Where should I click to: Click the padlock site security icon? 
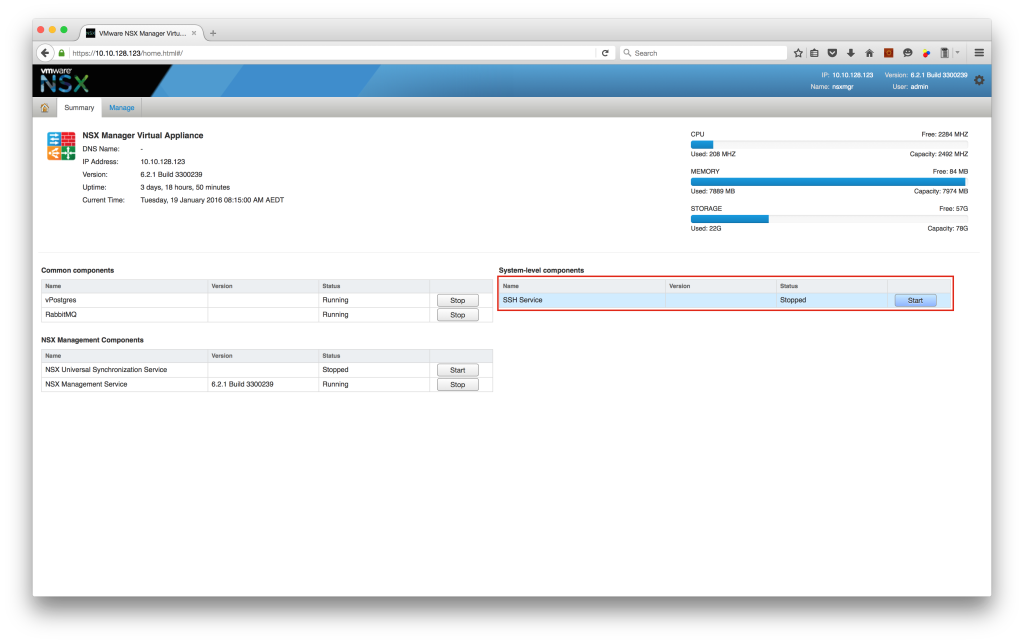tap(61, 53)
